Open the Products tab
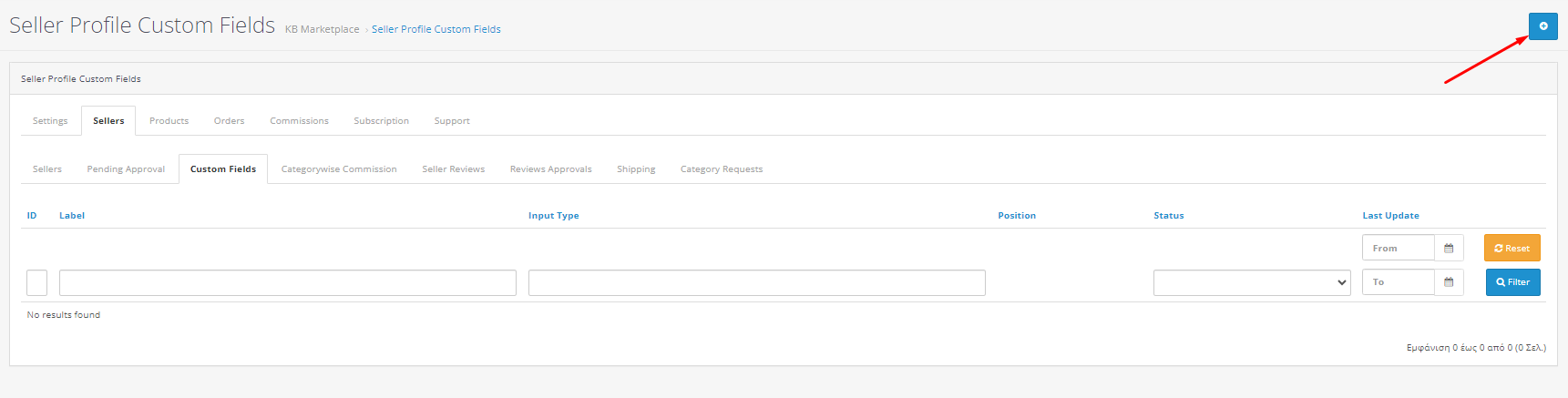1568x398 pixels. coord(169,121)
